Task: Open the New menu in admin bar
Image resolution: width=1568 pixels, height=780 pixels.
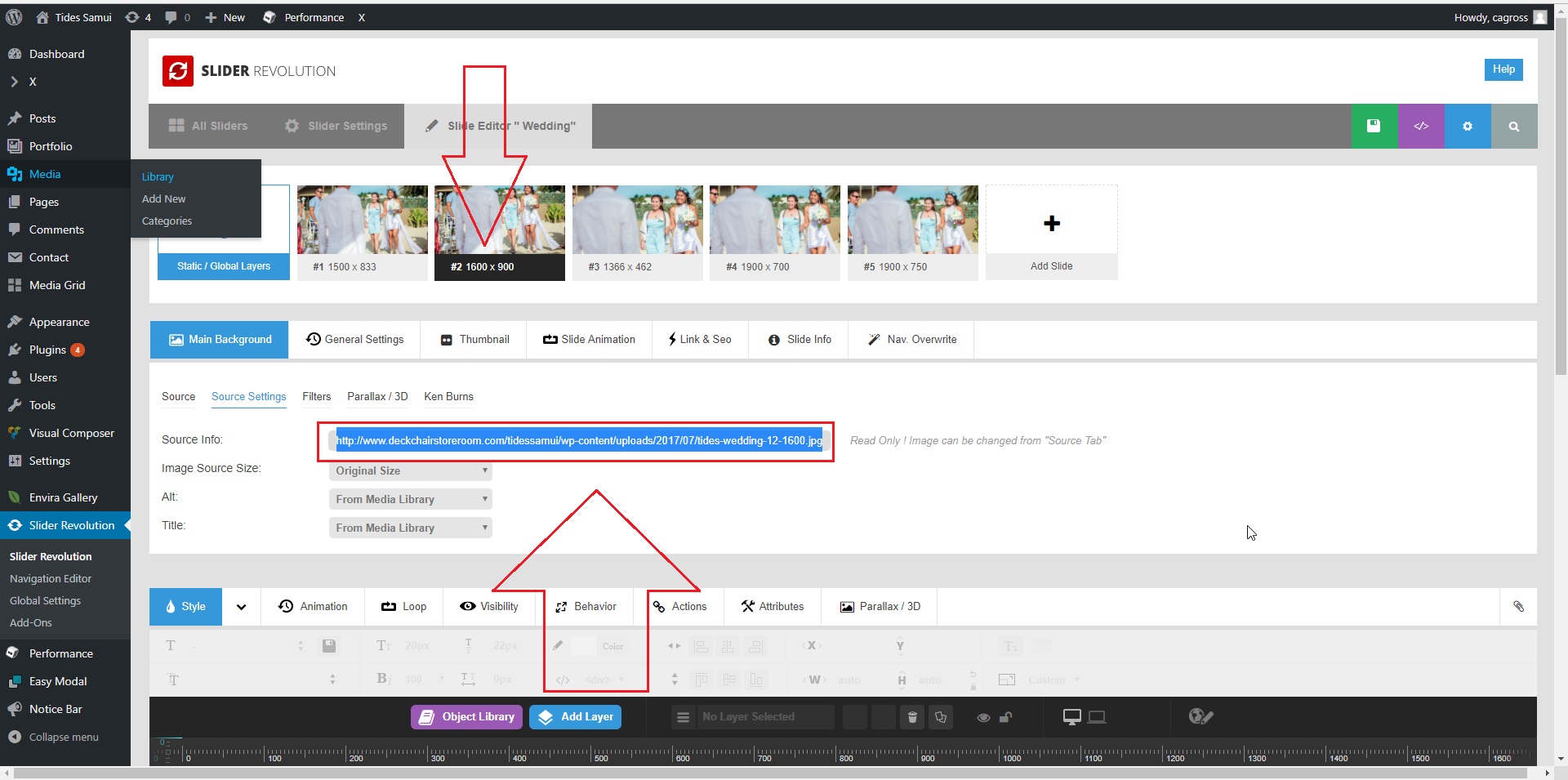Action: 225,17
